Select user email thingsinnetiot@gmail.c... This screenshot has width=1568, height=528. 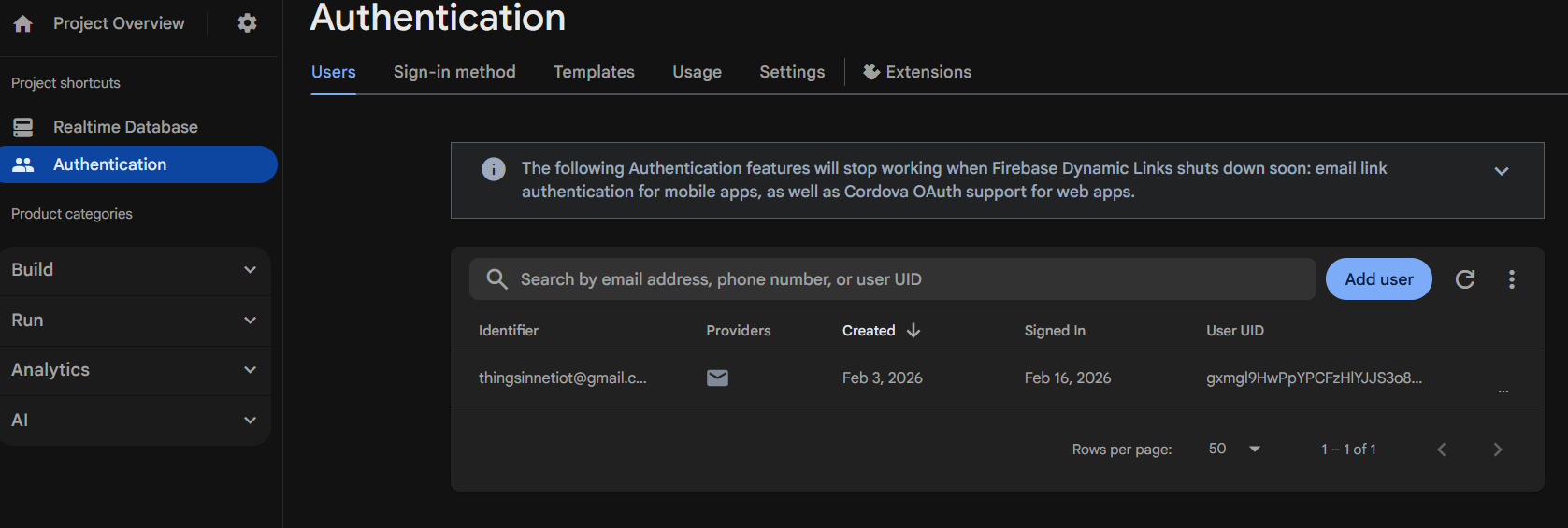(x=563, y=378)
